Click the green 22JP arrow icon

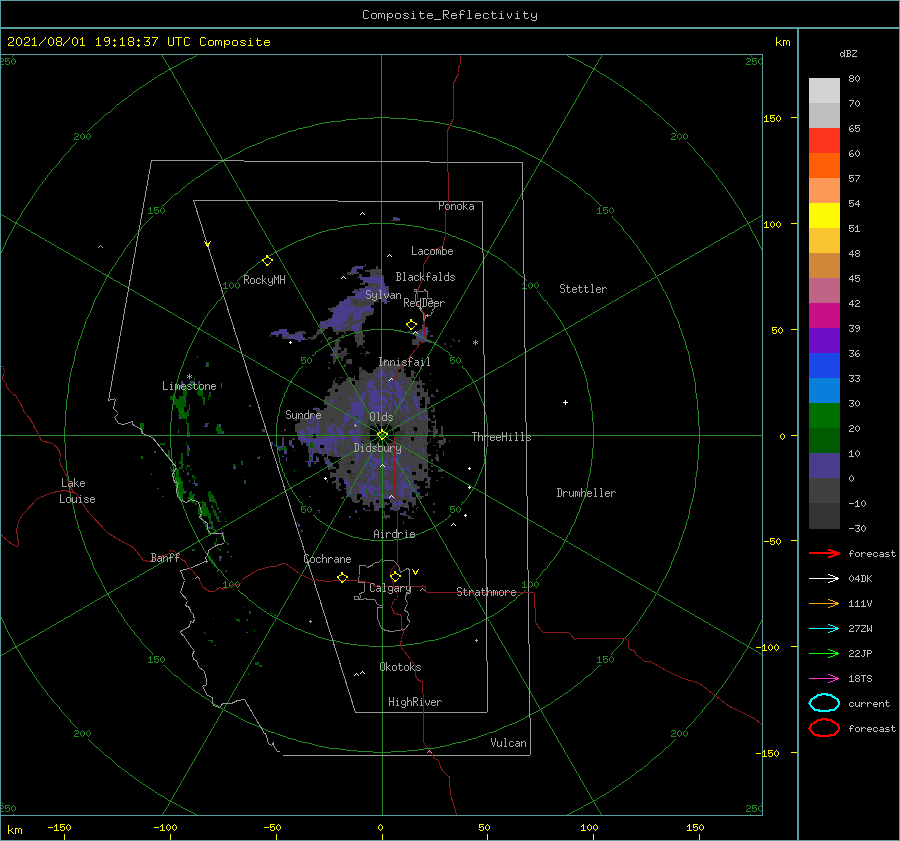point(824,653)
